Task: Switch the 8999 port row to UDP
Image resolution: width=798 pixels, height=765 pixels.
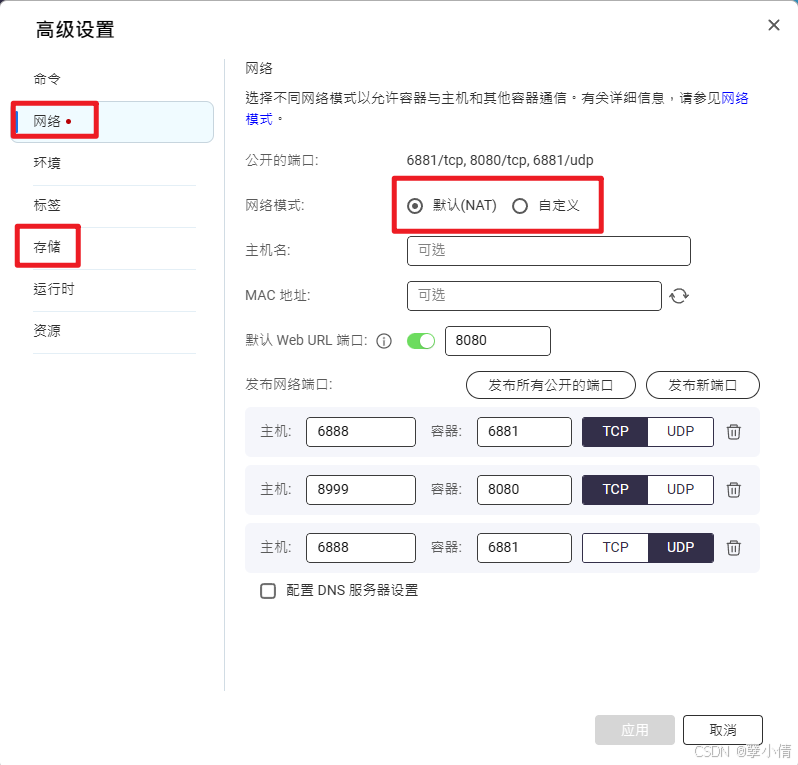Action: (680, 490)
